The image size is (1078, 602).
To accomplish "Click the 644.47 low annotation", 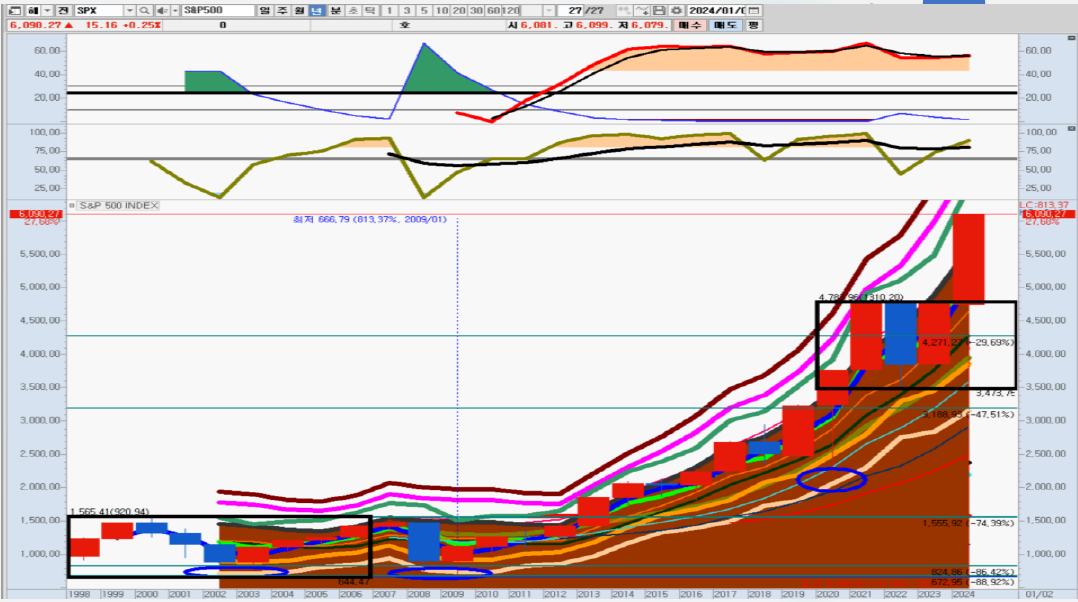I will pos(353,582).
